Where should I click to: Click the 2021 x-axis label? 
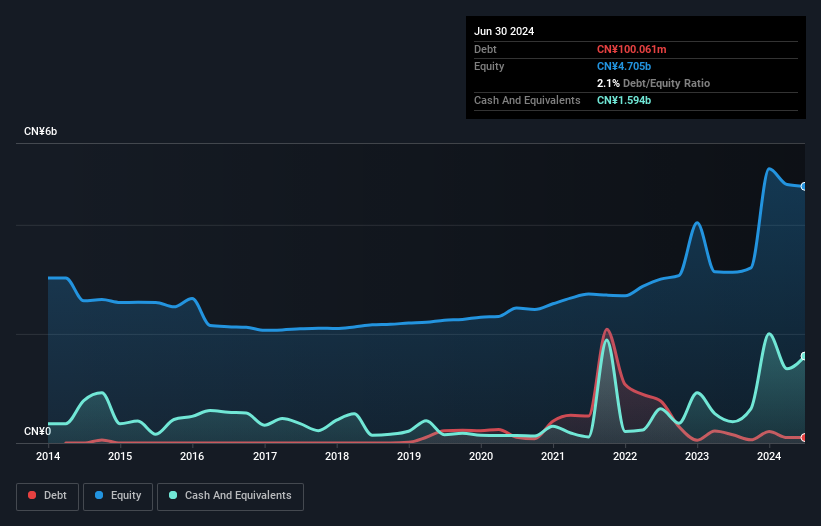553,456
